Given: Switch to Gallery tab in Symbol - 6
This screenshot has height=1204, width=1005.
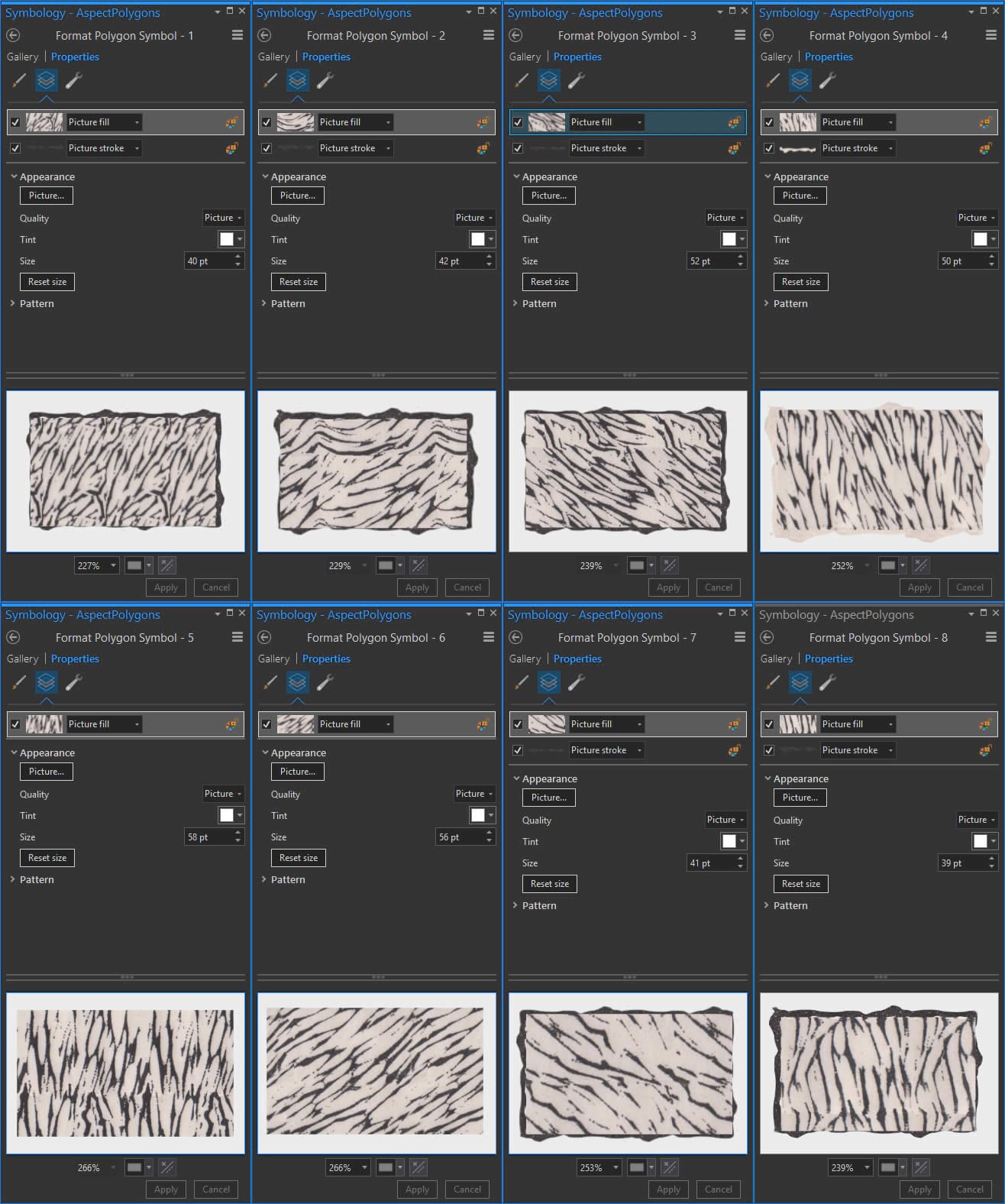Looking at the screenshot, I should click(273, 659).
